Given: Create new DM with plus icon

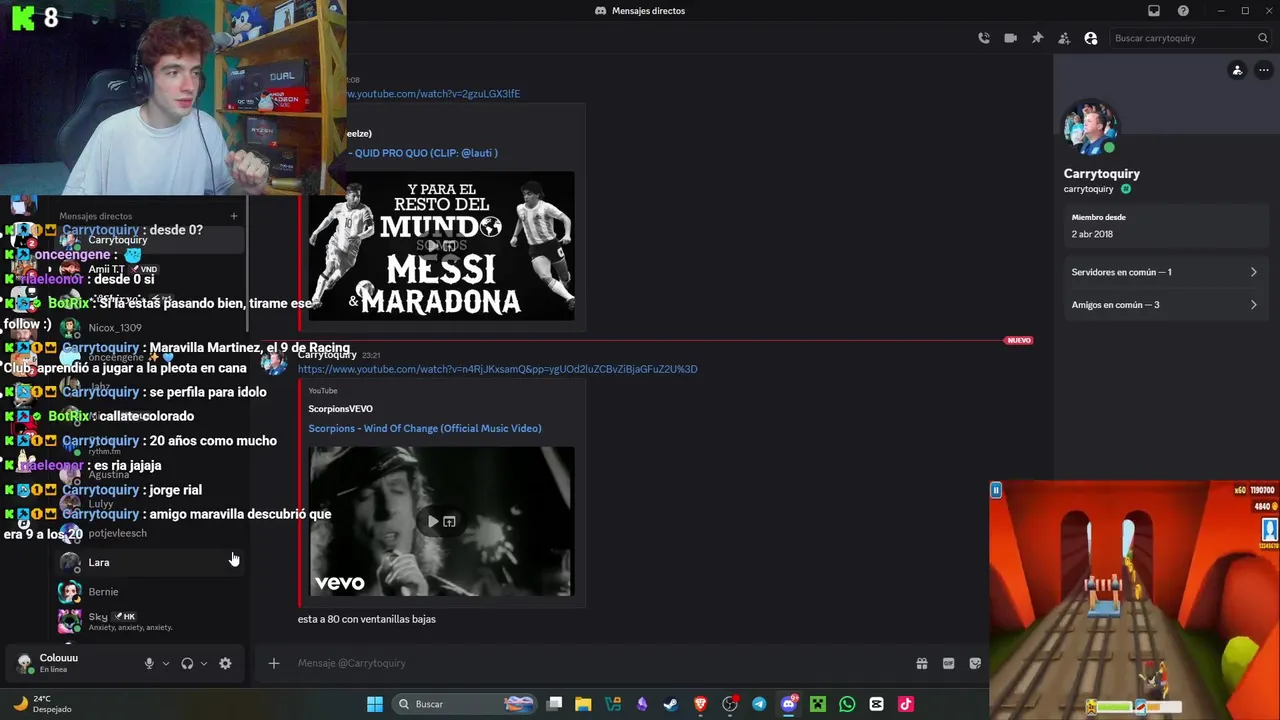Looking at the screenshot, I should [x=234, y=216].
